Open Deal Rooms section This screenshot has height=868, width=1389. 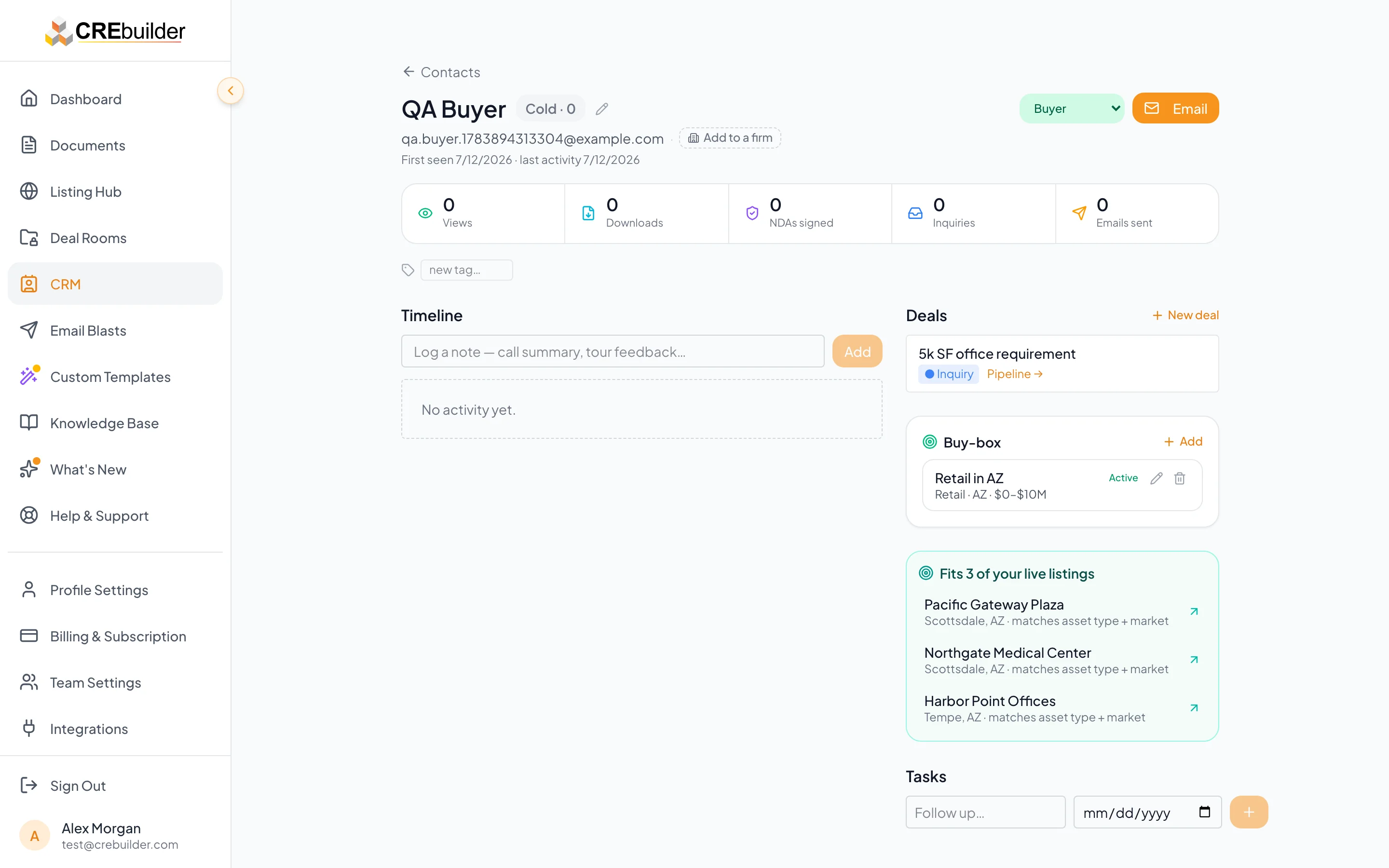115,238
